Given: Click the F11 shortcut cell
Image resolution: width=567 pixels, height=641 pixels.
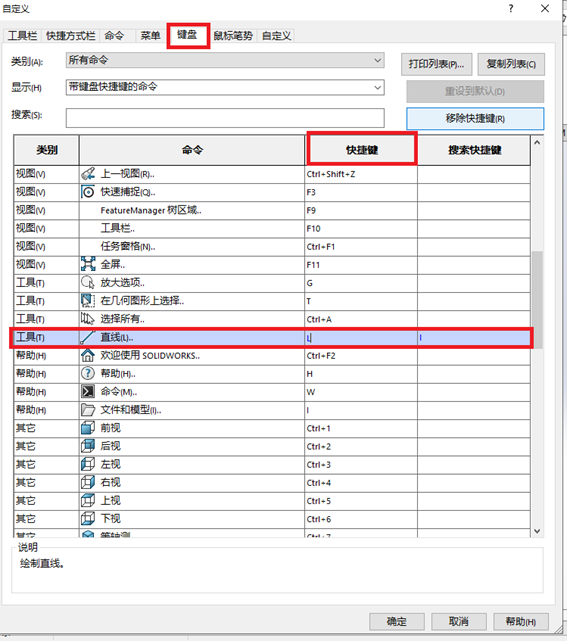Looking at the screenshot, I should click(x=361, y=265).
